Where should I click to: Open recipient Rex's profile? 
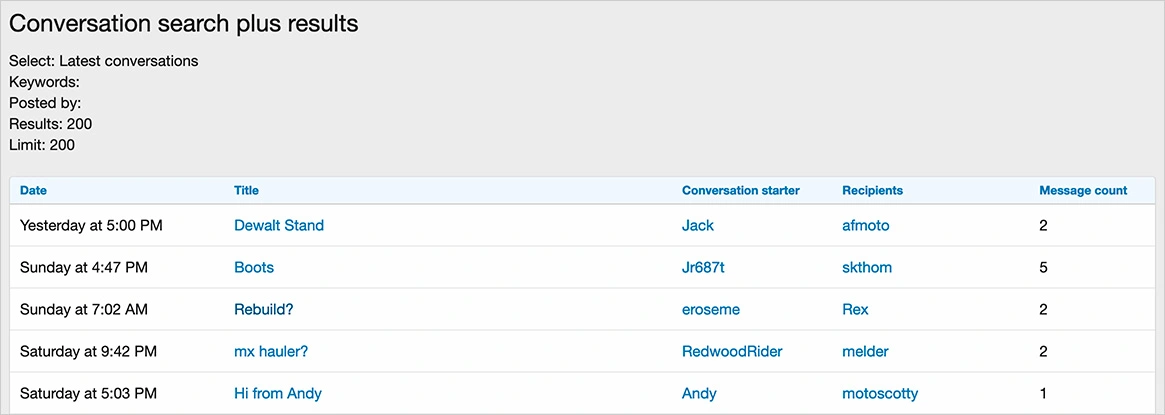click(856, 310)
